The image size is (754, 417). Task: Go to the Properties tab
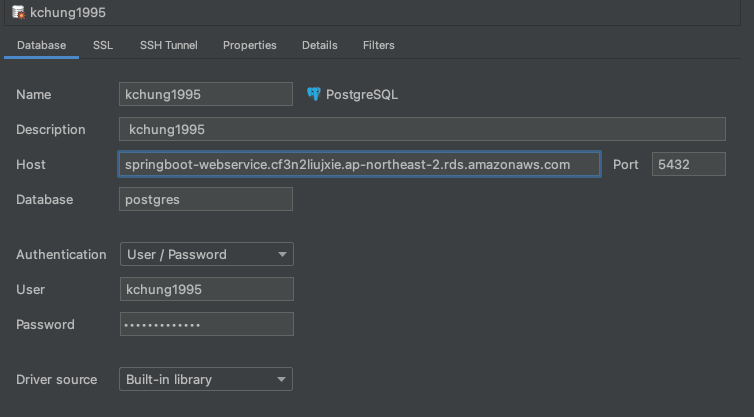click(x=250, y=45)
